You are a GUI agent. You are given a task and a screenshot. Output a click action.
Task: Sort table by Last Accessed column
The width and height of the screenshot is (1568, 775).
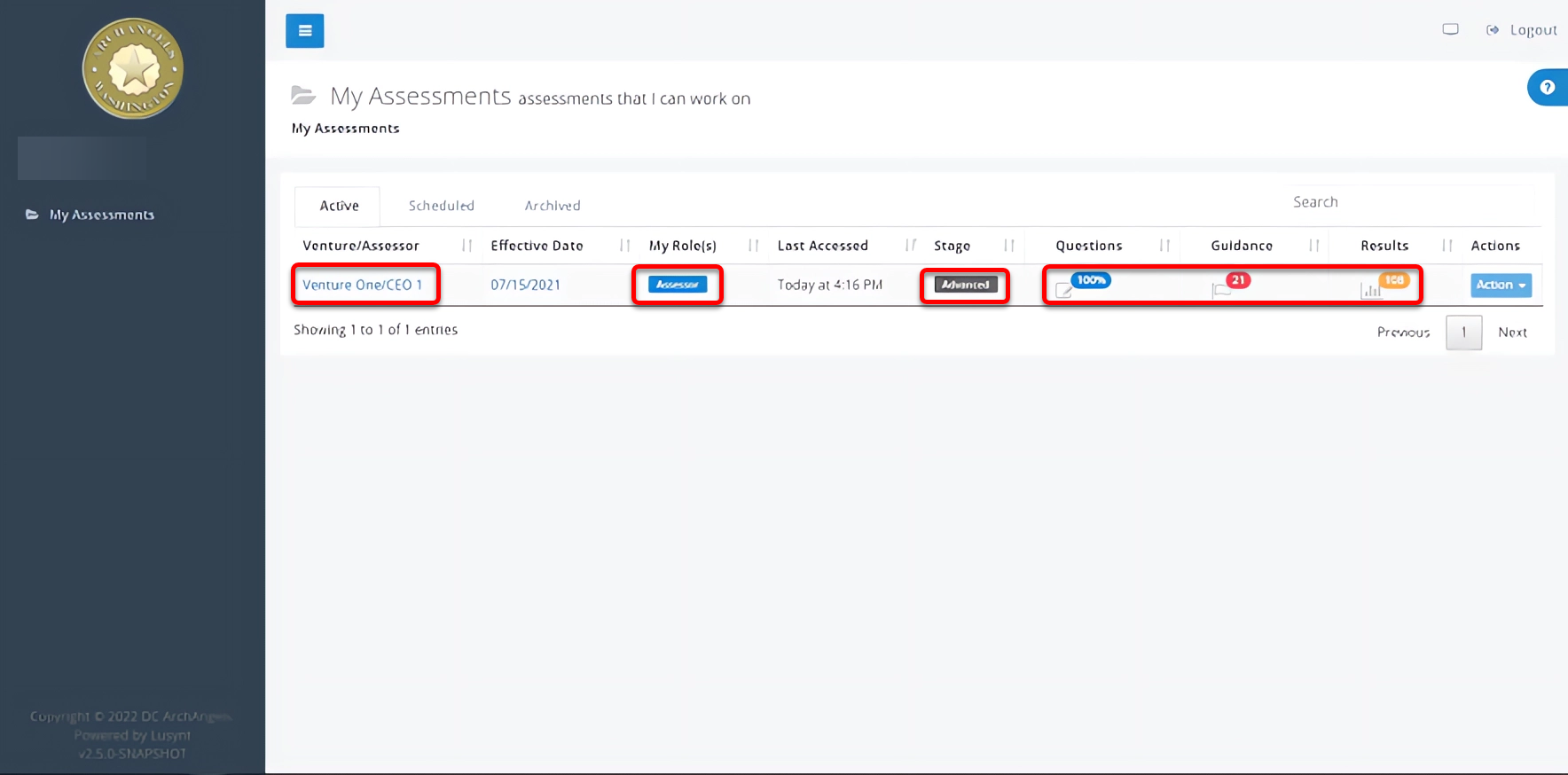click(x=822, y=246)
